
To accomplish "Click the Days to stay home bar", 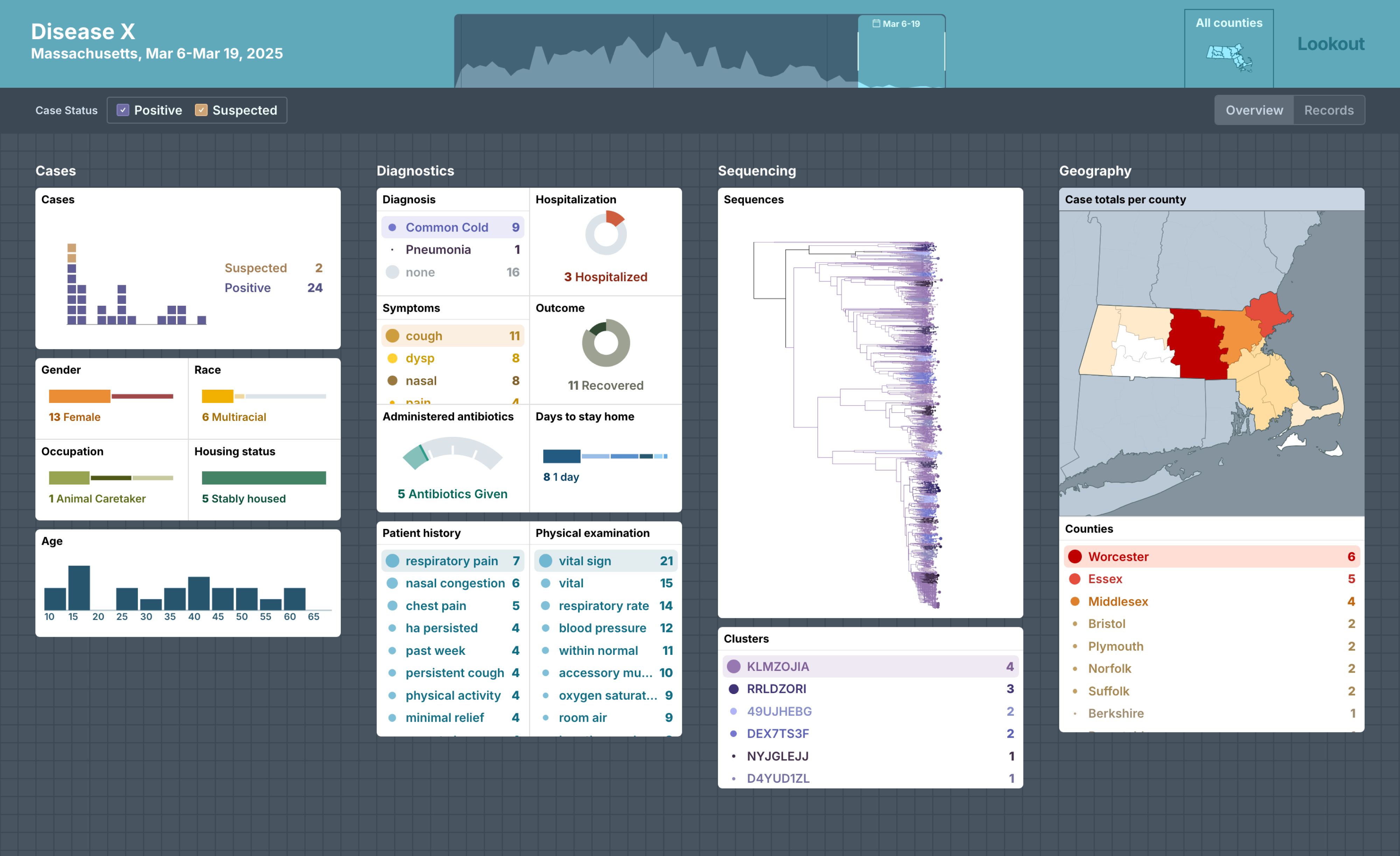I will [605, 456].
